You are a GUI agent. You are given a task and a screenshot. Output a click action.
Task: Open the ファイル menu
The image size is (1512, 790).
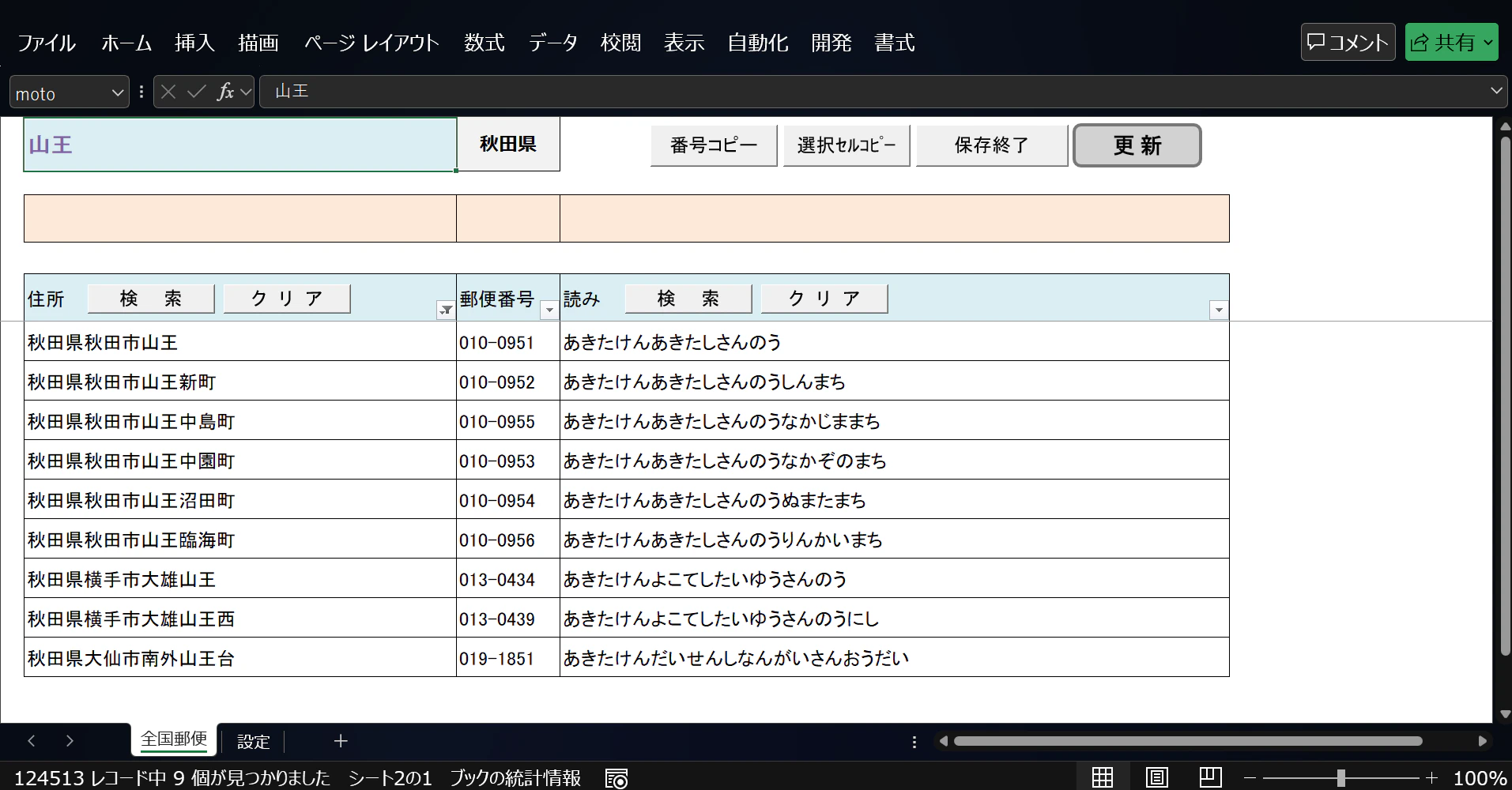pos(47,43)
